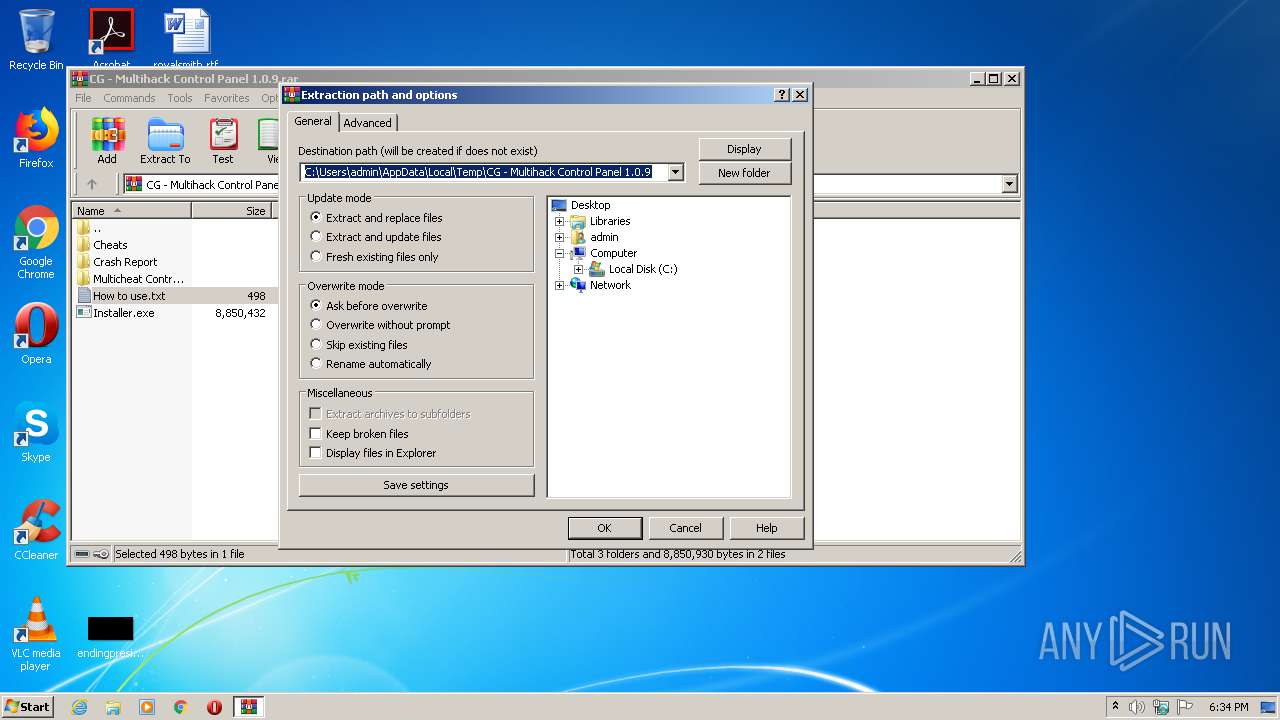This screenshot has width=1280, height=720.
Task: Open the VLC media player shortcut
Action: tap(36, 634)
